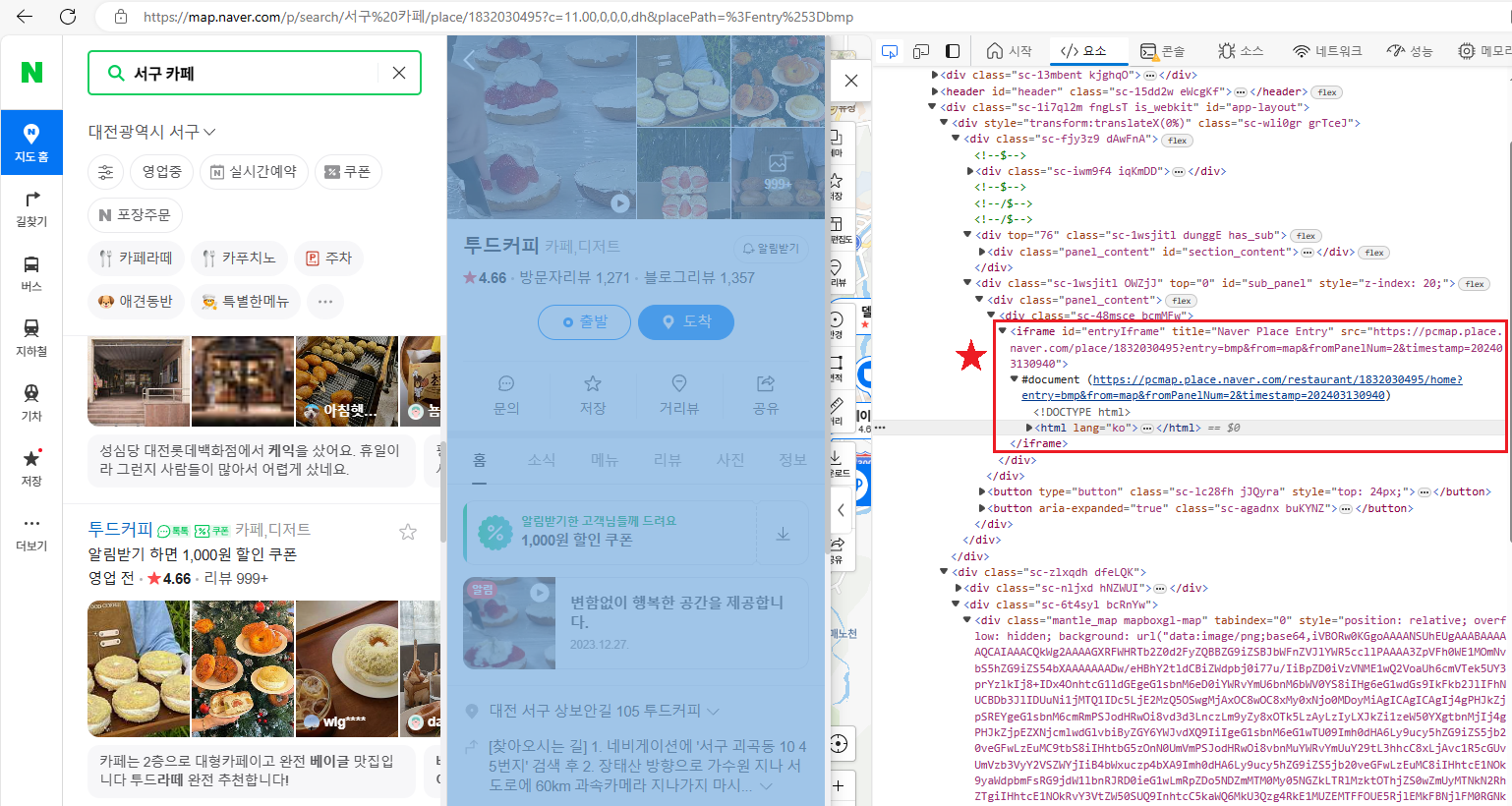Image resolution: width=1512 pixels, height=806 pixels.
Task: Toggle the 특별한메뉴 filter chip
Action: pyautogui.click(x=246, y=301)
